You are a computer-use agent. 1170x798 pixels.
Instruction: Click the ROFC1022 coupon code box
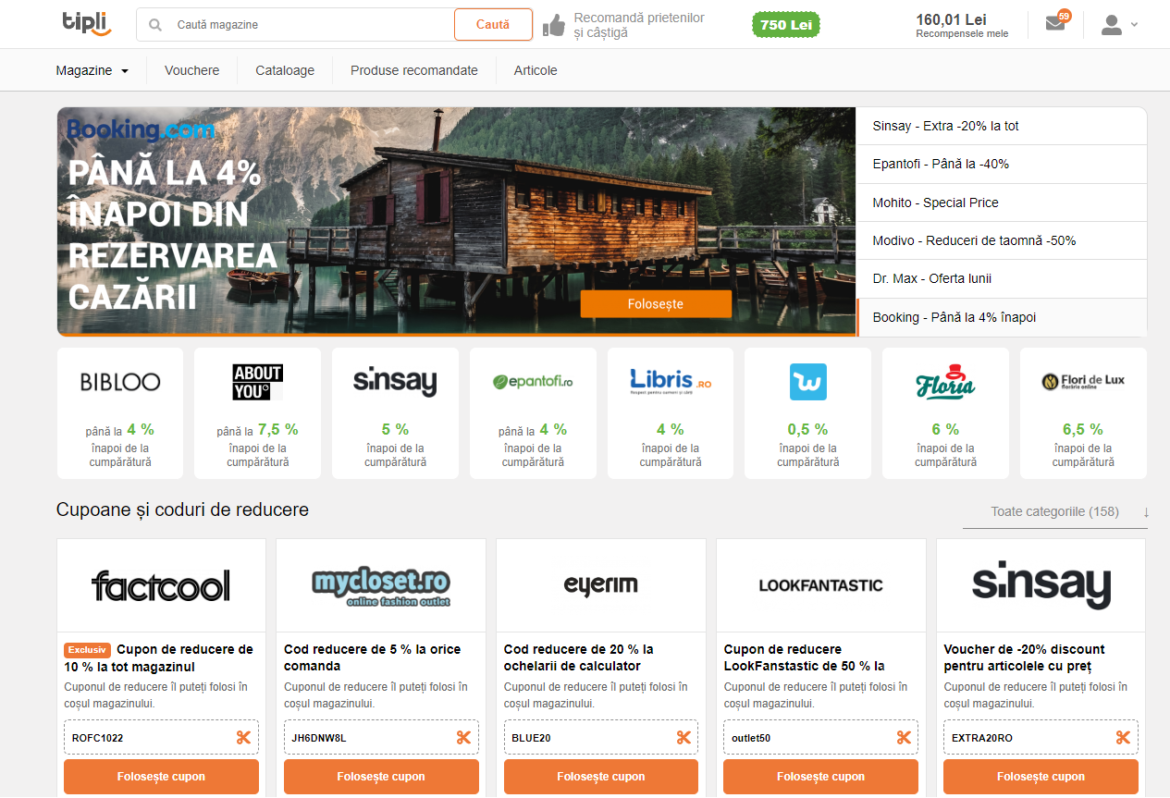[x=161, y=738]
